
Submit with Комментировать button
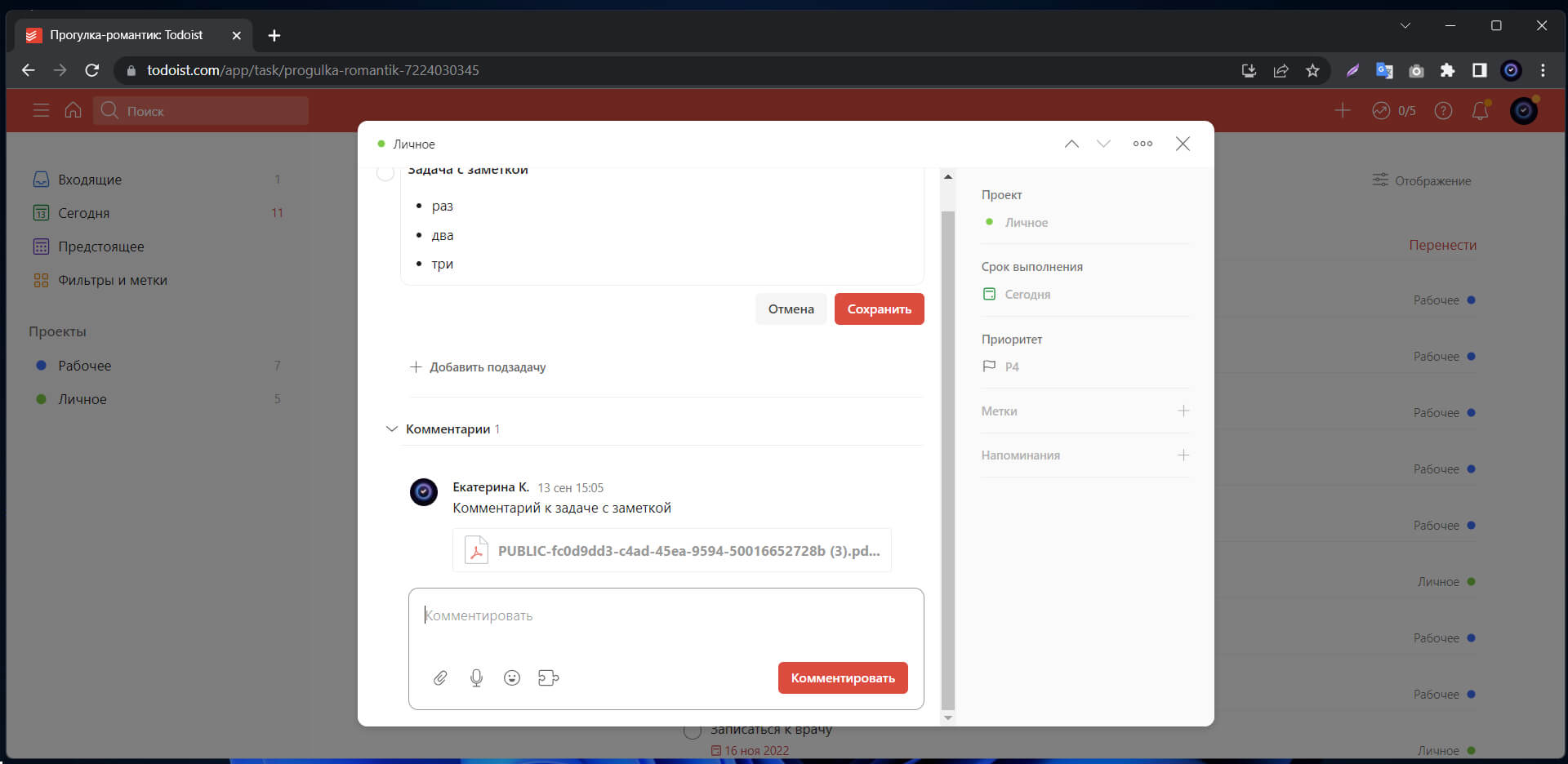coord(843,677)
